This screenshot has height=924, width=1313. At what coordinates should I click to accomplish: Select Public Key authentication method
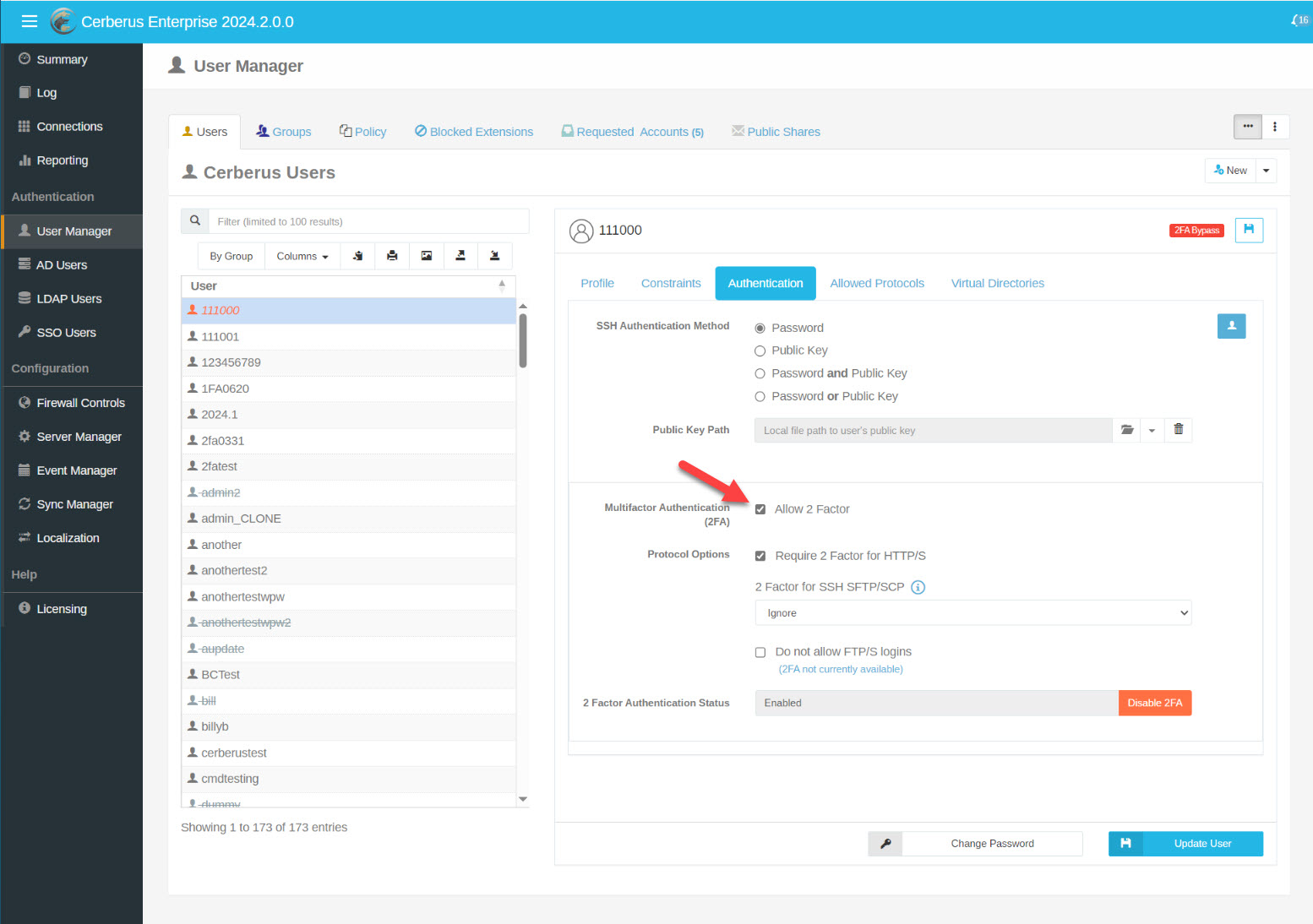[x=760, y=351]
